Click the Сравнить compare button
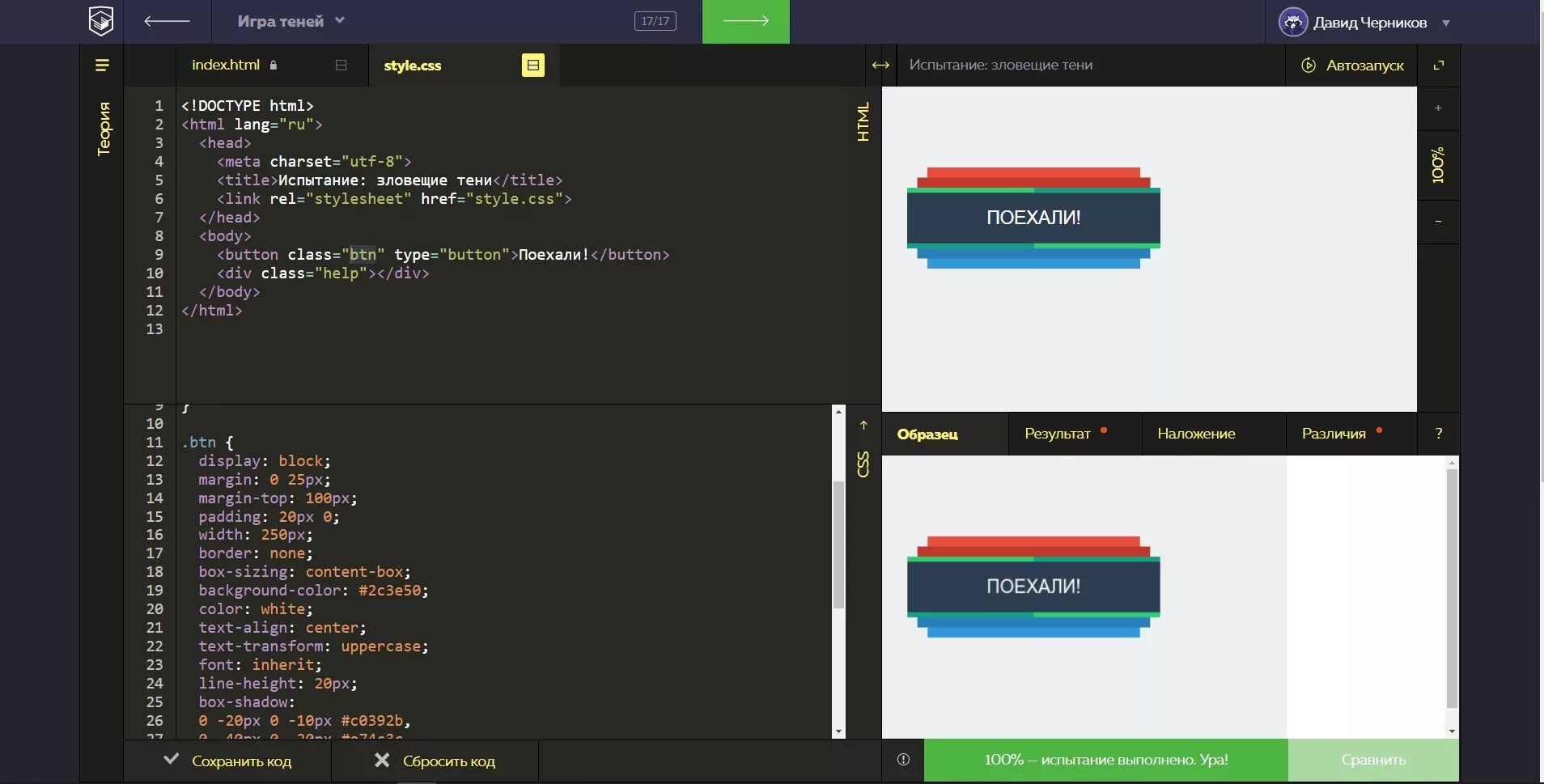Viewport: 1544px width, 784px height. click(x=1373, y=760)
